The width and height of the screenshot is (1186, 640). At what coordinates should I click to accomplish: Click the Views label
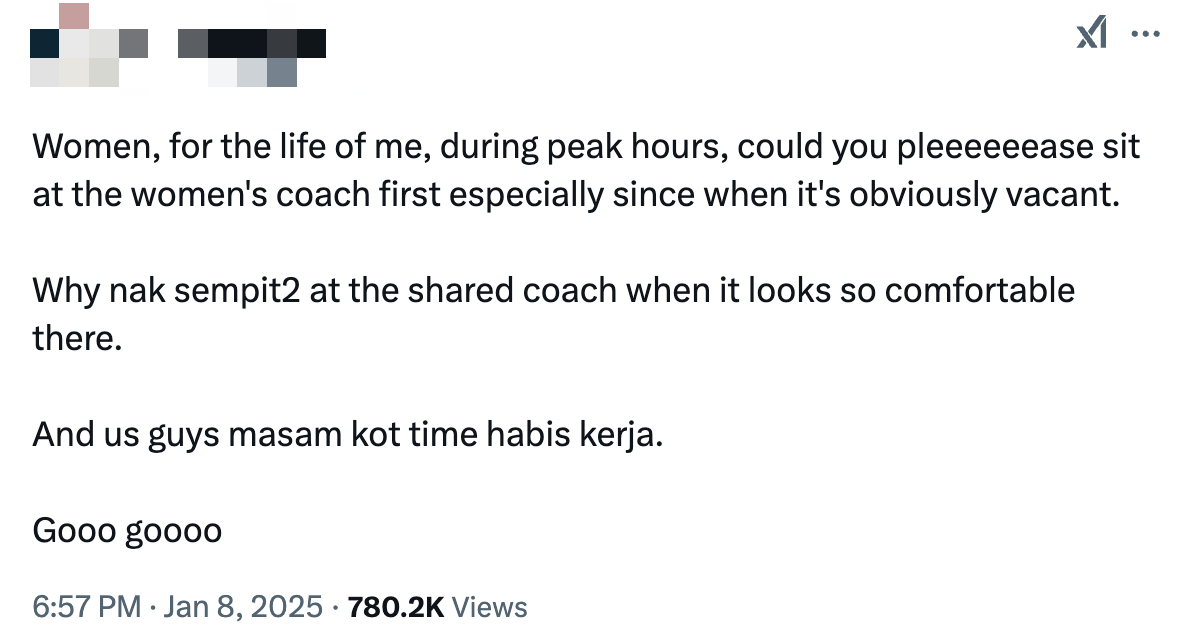(x=489, y=606)
